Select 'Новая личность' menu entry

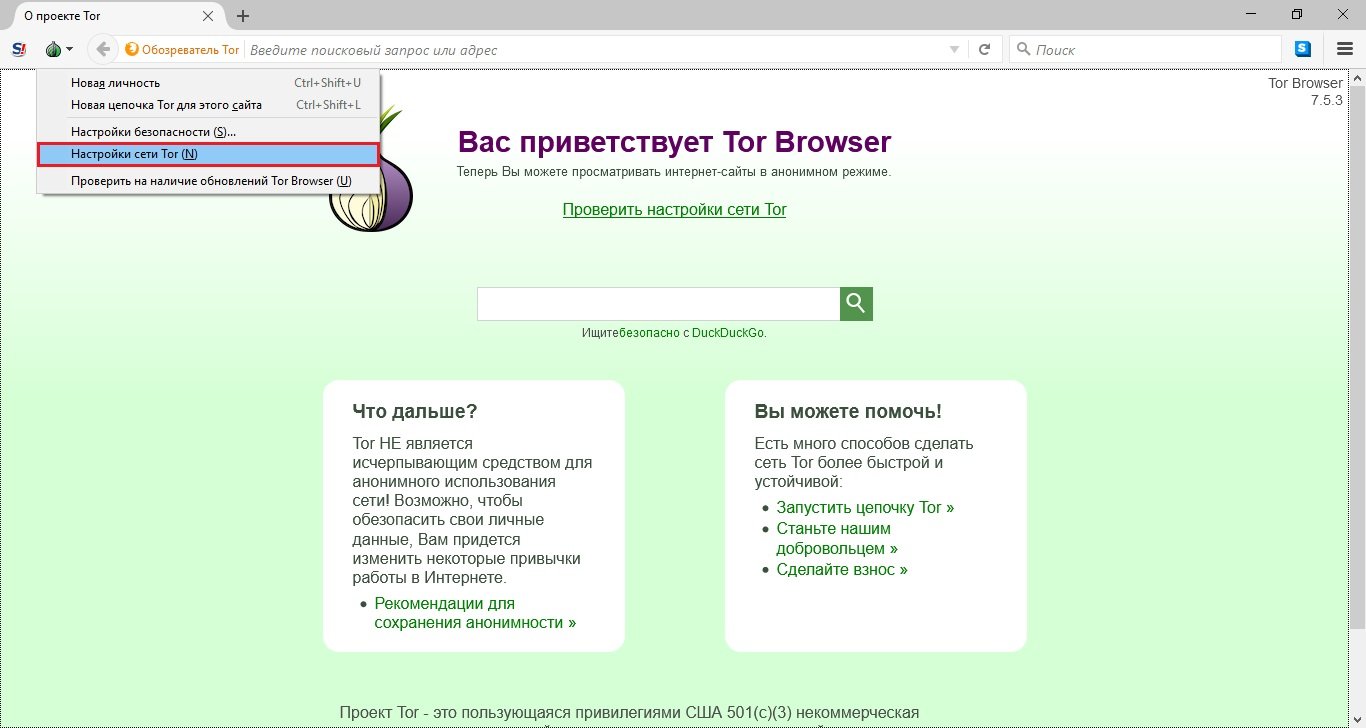208,83
